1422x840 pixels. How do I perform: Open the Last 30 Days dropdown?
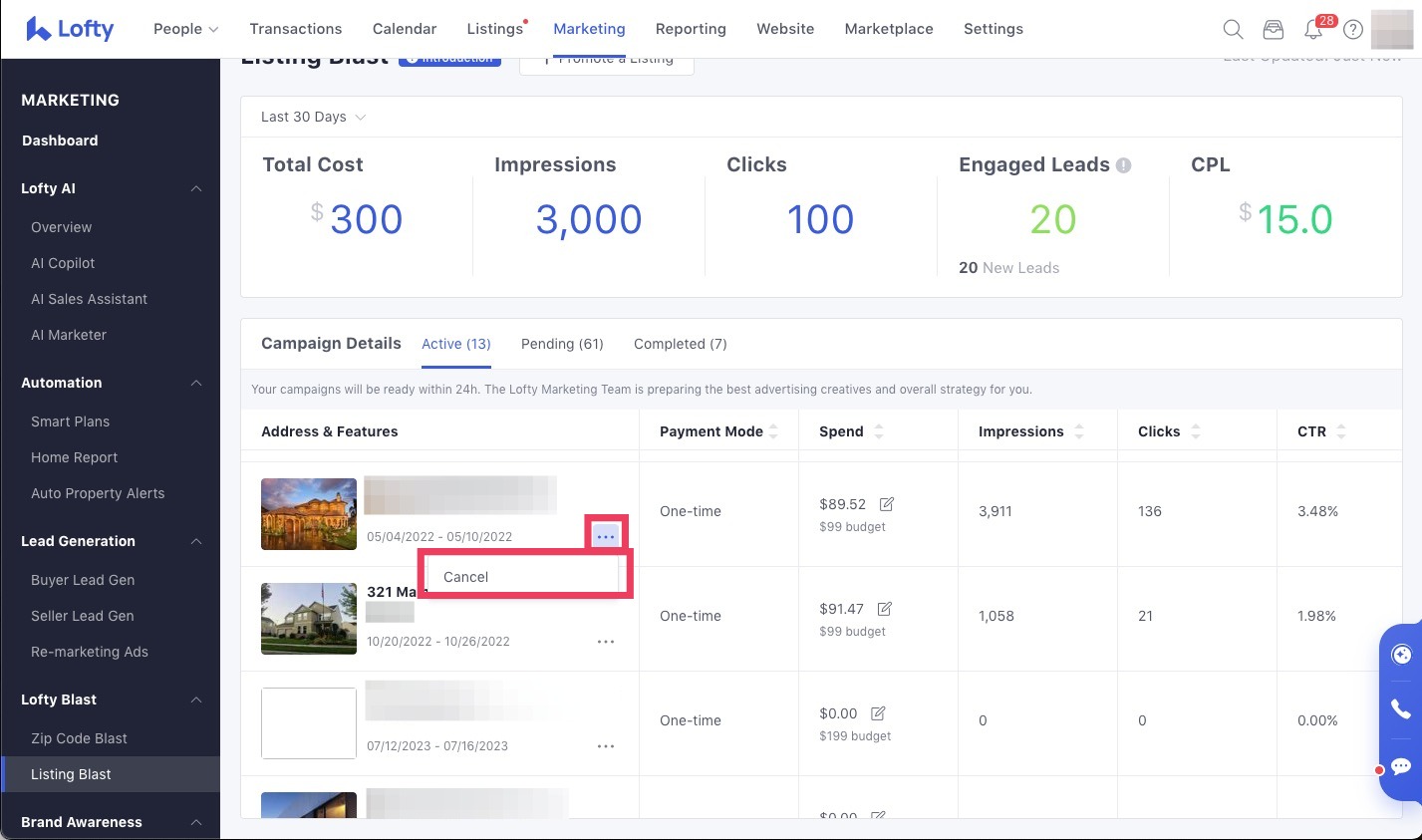[x=312, y=117]
